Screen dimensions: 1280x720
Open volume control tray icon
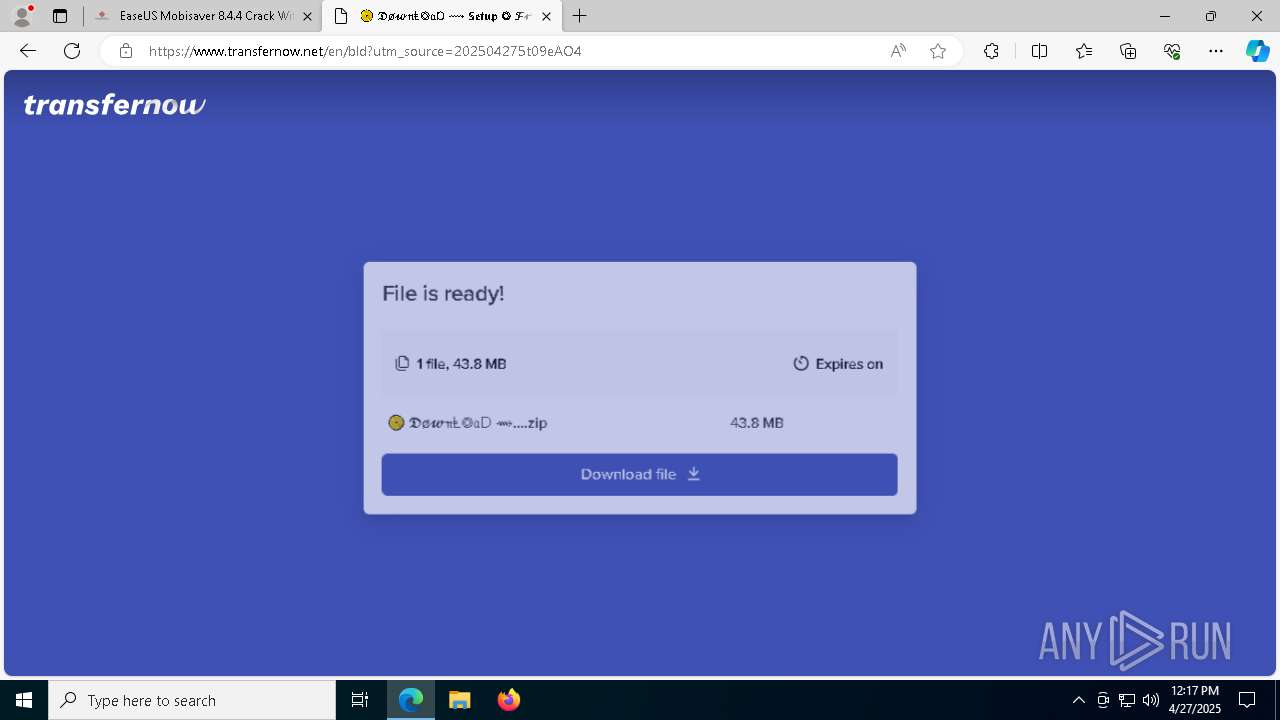point(1151,700)
